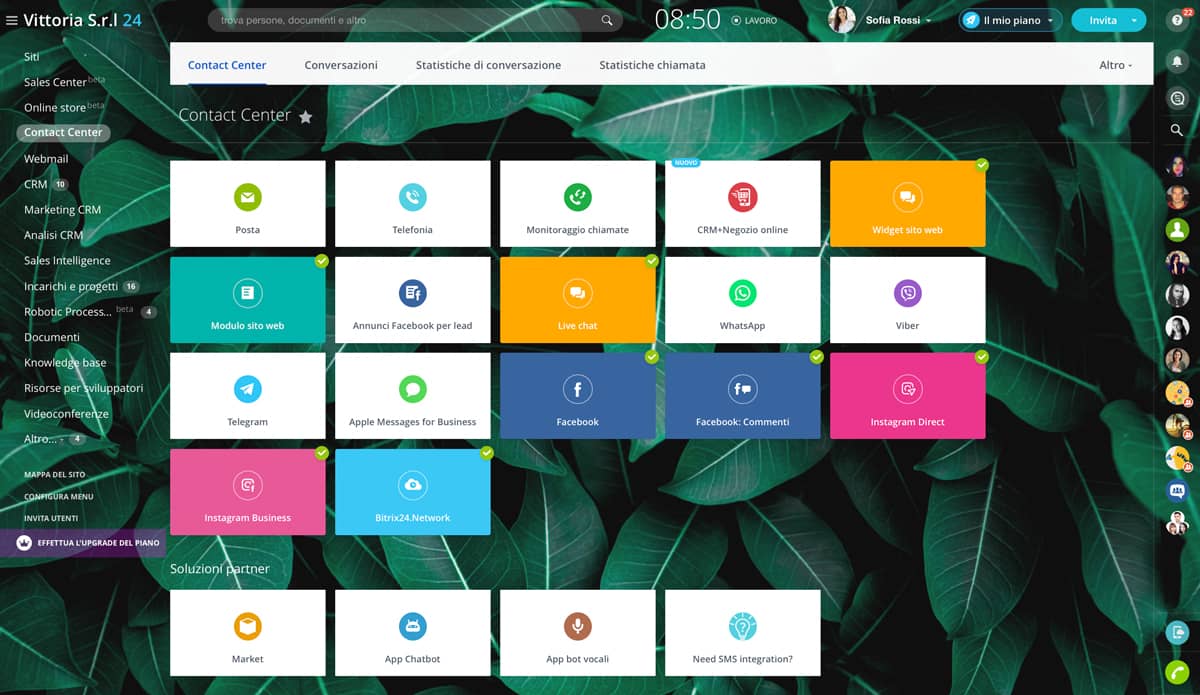Open Marketing CRM menu item
Screen dimensions: 1200x695
[x=62, y=210]
